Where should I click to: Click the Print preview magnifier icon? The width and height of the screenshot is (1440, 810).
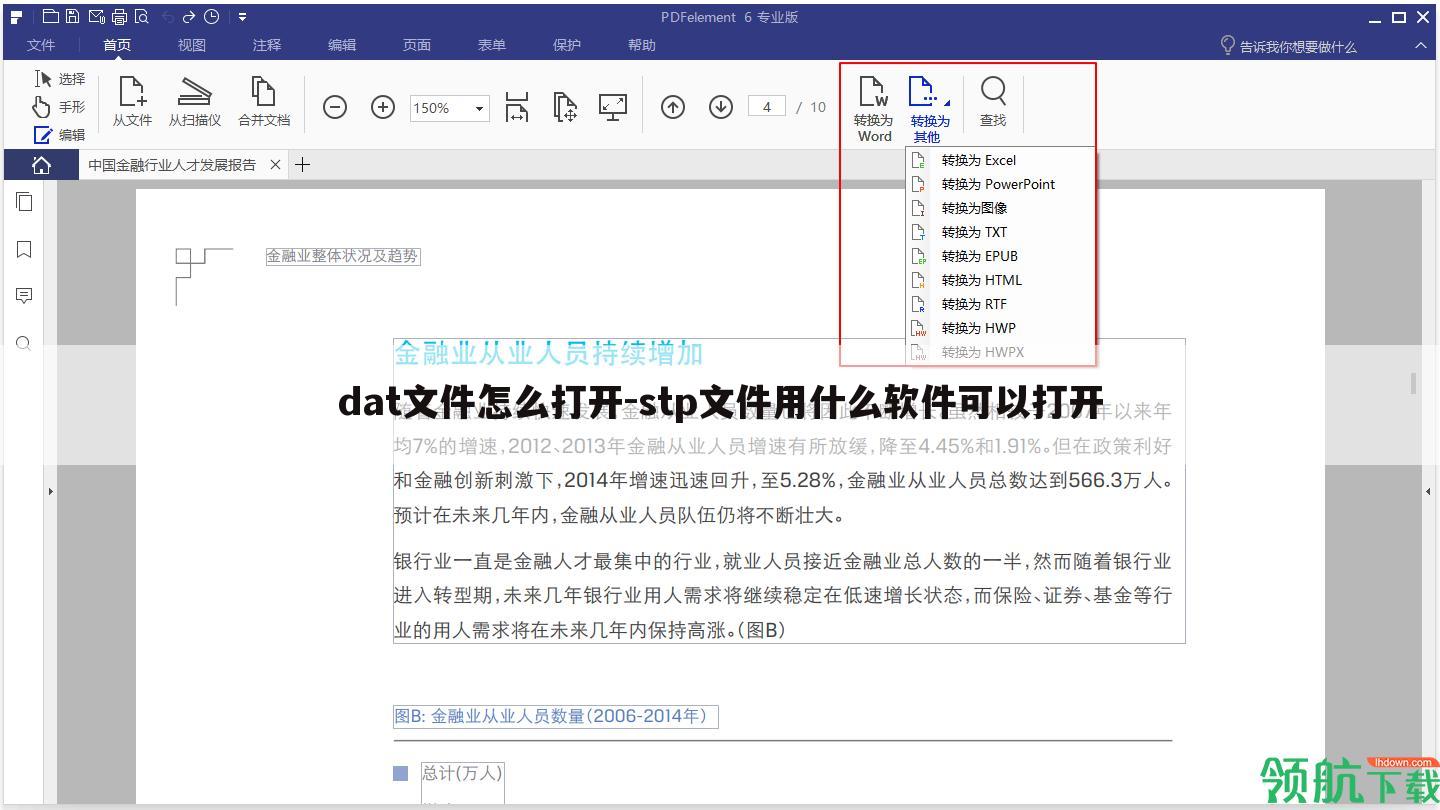click(x=141, y=16)
